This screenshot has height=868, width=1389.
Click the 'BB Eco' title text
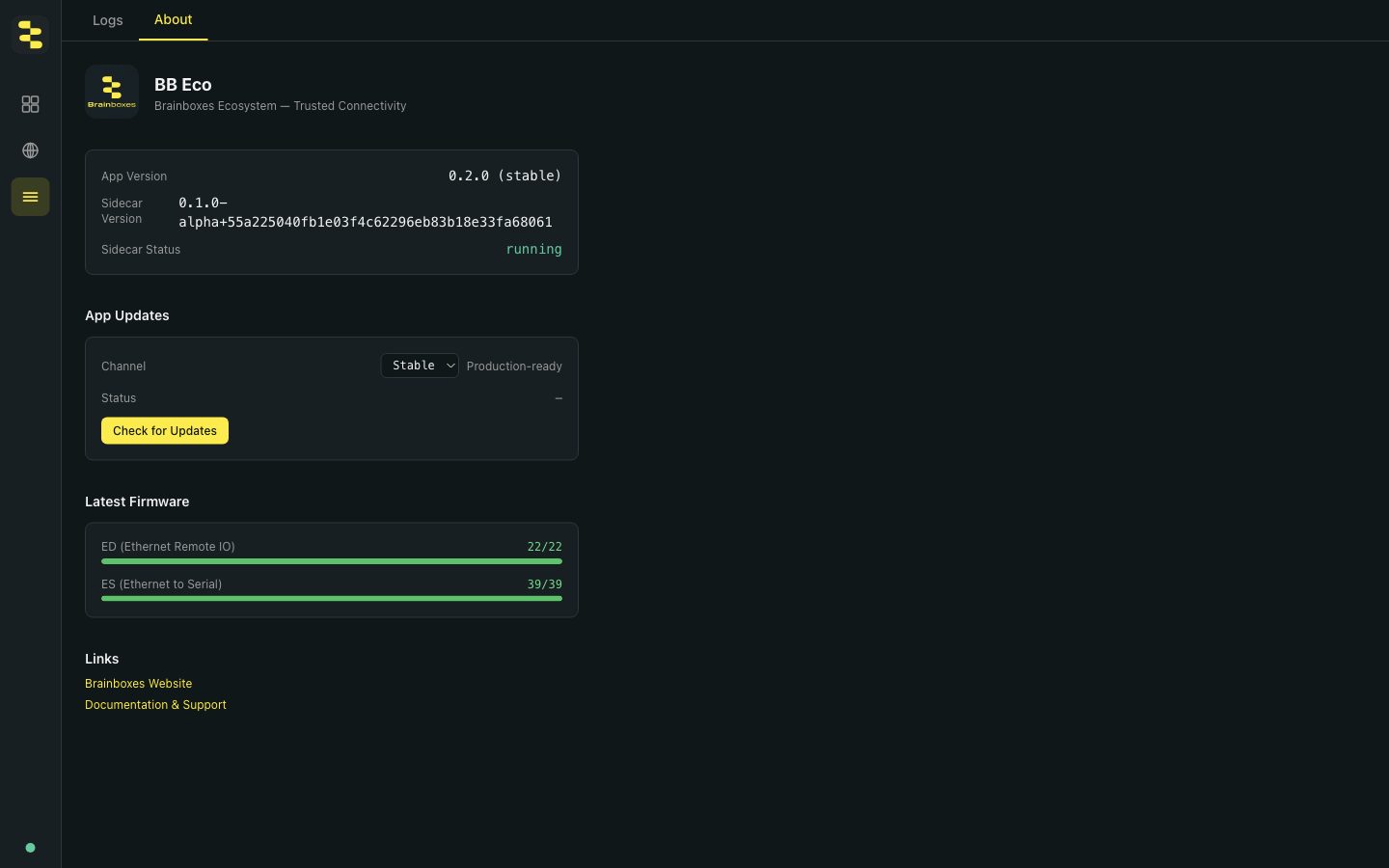click(x=183, y=85)
